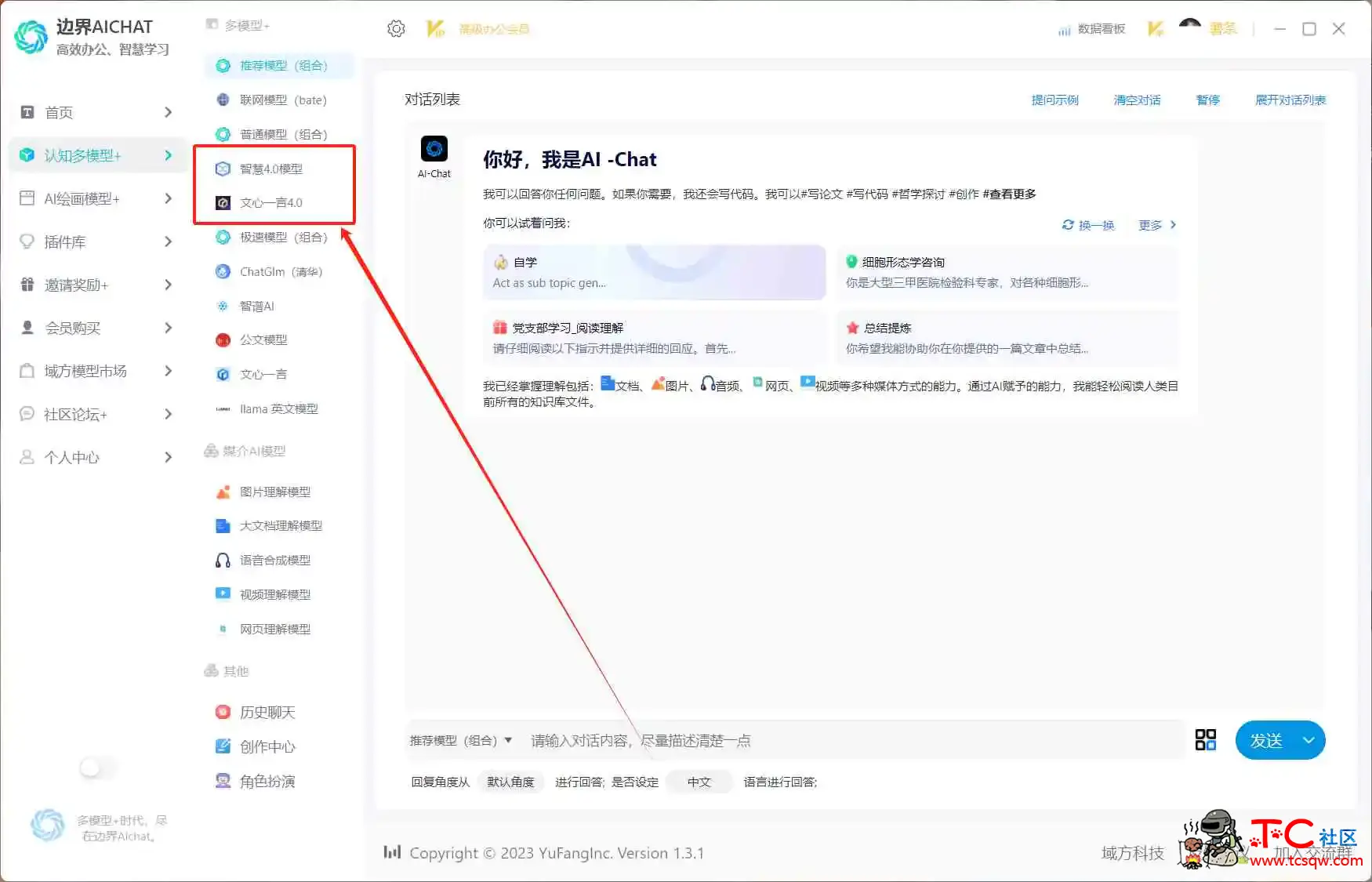Viewport: 1372px width, 882px height.
Task: Click the VIP badge icon beside the gear
Action: coord(435,29)
